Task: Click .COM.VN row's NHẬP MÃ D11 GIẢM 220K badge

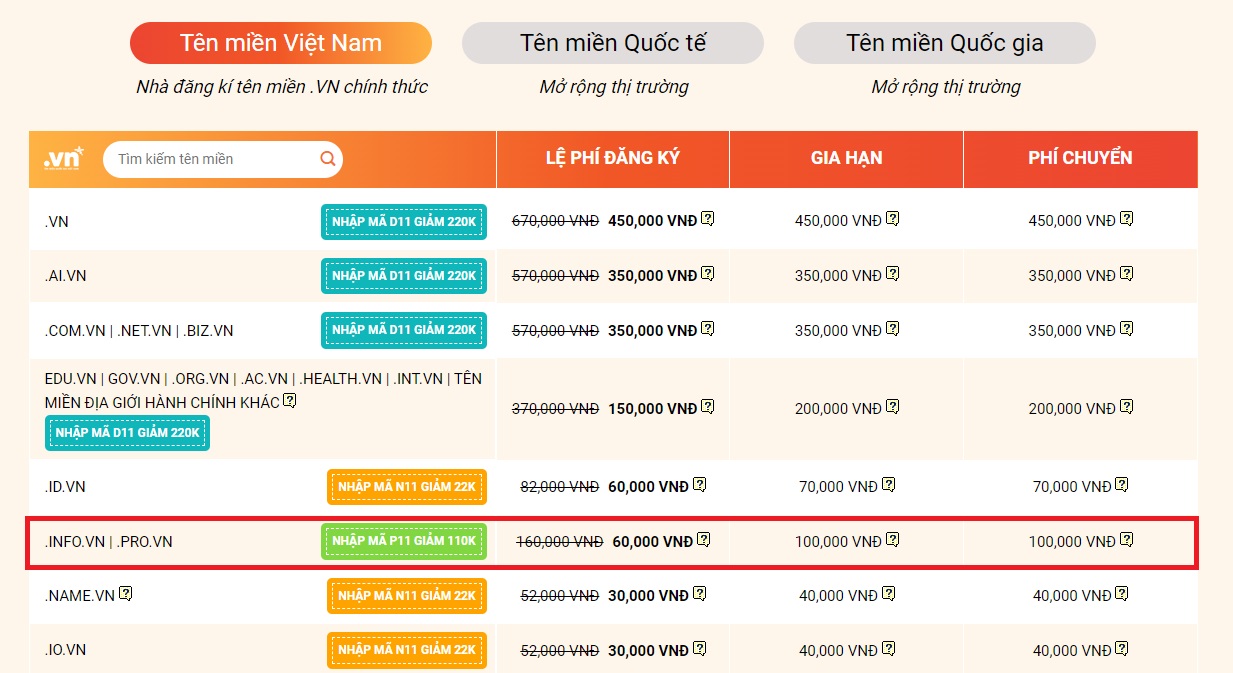Action: coord(404,330)
